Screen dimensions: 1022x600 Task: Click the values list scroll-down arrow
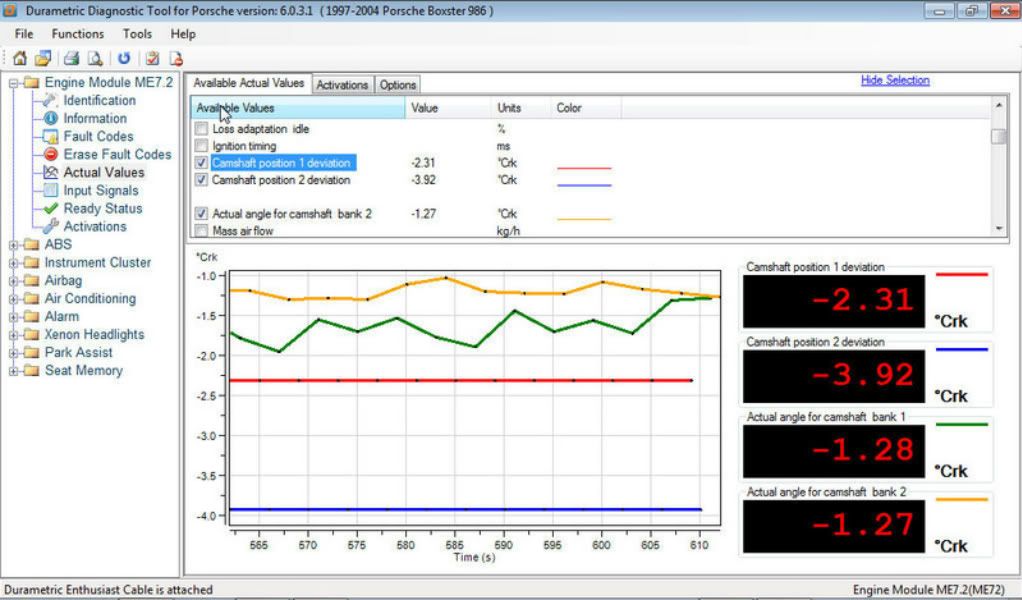pos(998,229)
